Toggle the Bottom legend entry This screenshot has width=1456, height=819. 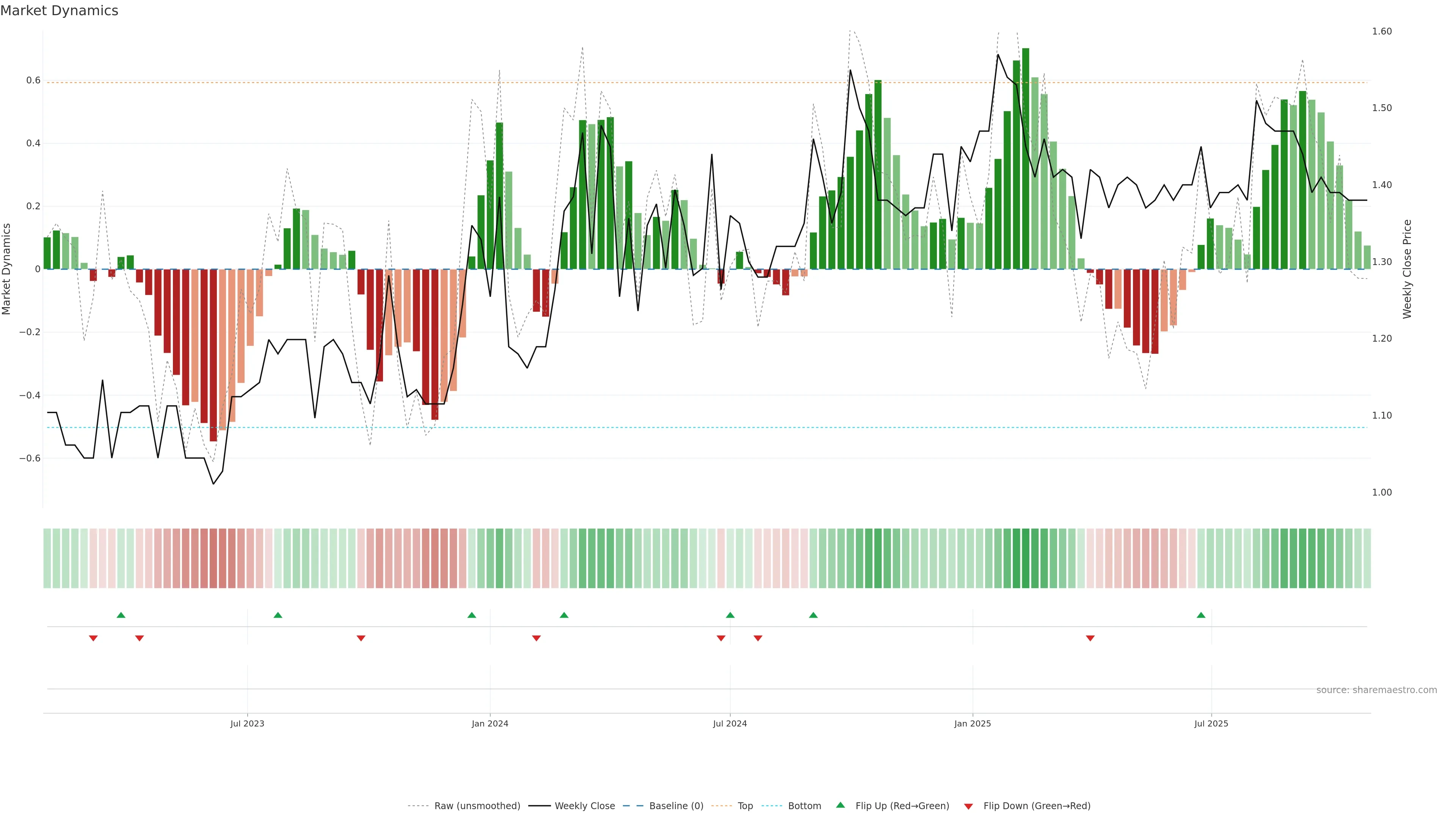coord(804,806)
